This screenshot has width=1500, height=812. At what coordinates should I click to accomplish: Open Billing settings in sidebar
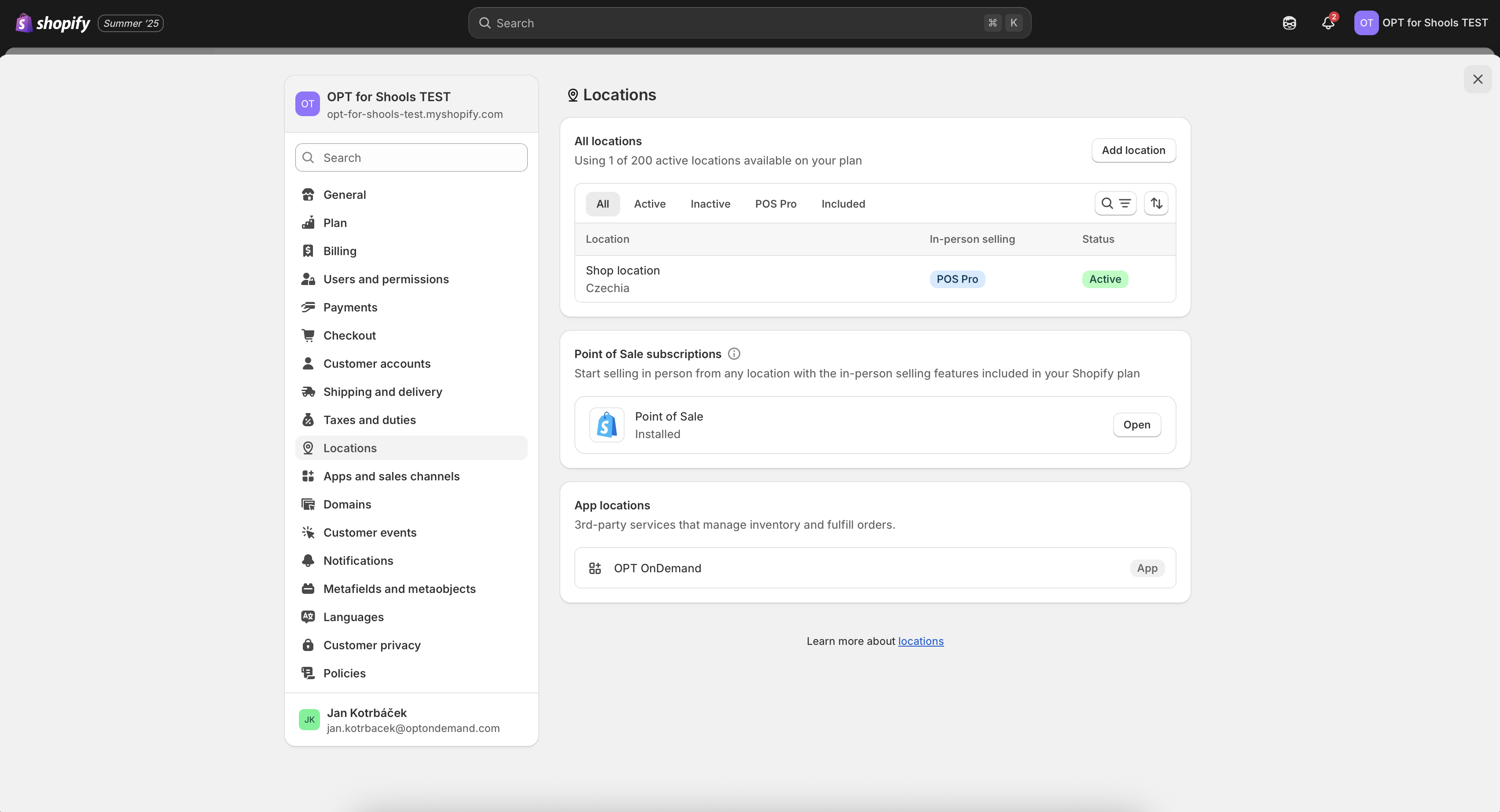click(x=339, y=251)
